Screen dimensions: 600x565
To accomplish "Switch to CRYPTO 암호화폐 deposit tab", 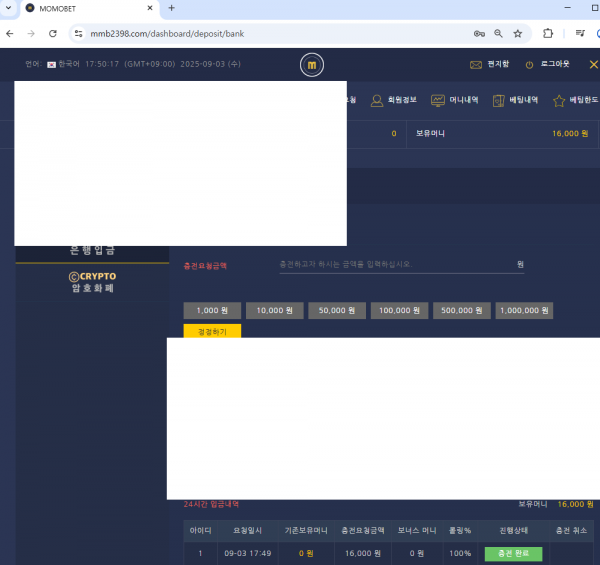I will [92, 282].
